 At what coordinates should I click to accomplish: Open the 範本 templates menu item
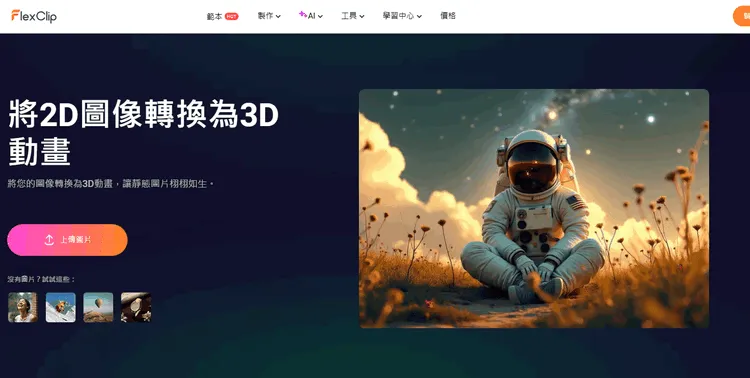click(214, 16)
